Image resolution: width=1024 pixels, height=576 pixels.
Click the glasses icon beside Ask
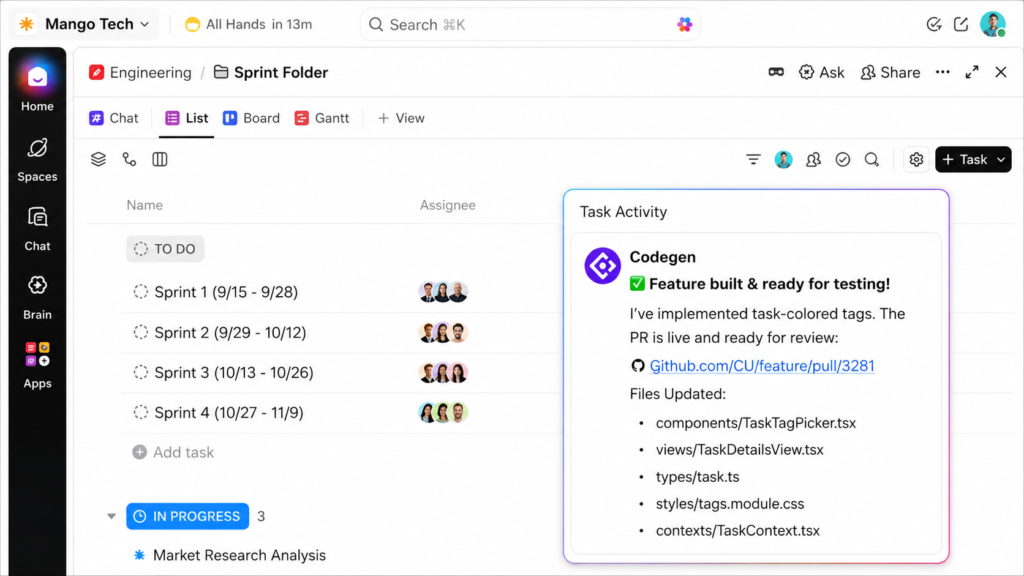point(776,72)
